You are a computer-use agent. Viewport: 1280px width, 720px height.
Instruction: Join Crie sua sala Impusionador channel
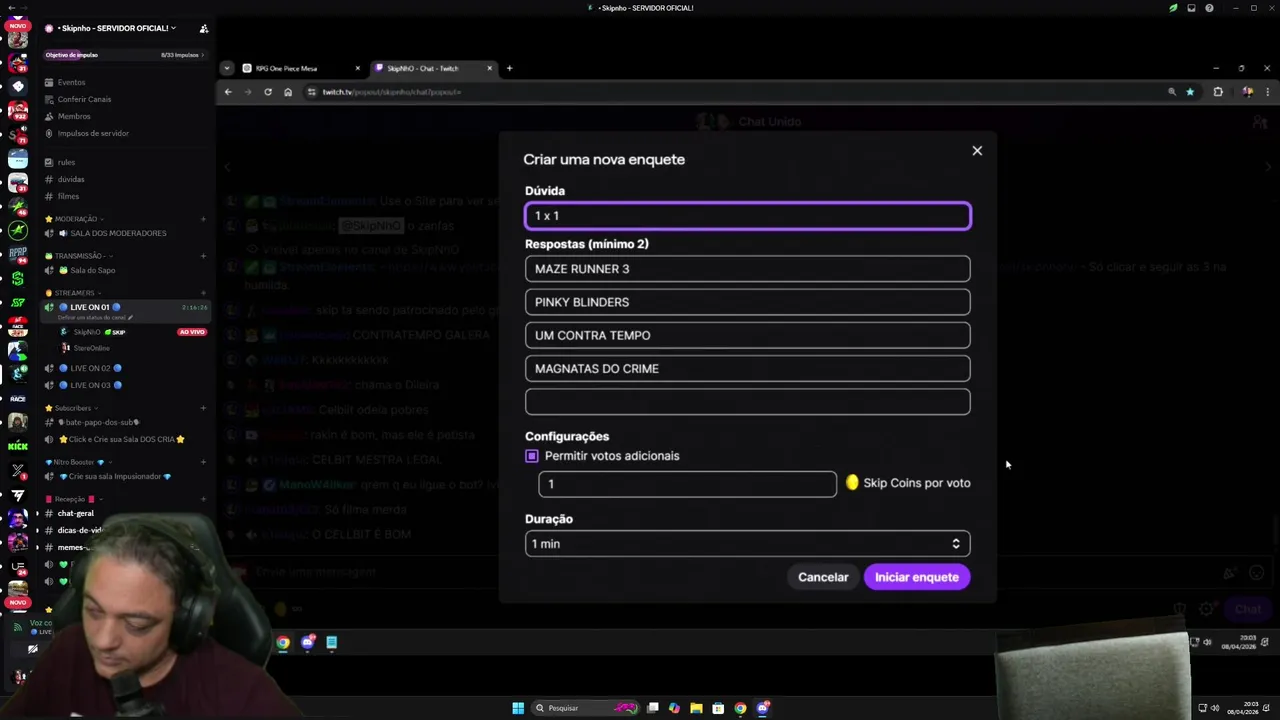(x=115, y=476)
